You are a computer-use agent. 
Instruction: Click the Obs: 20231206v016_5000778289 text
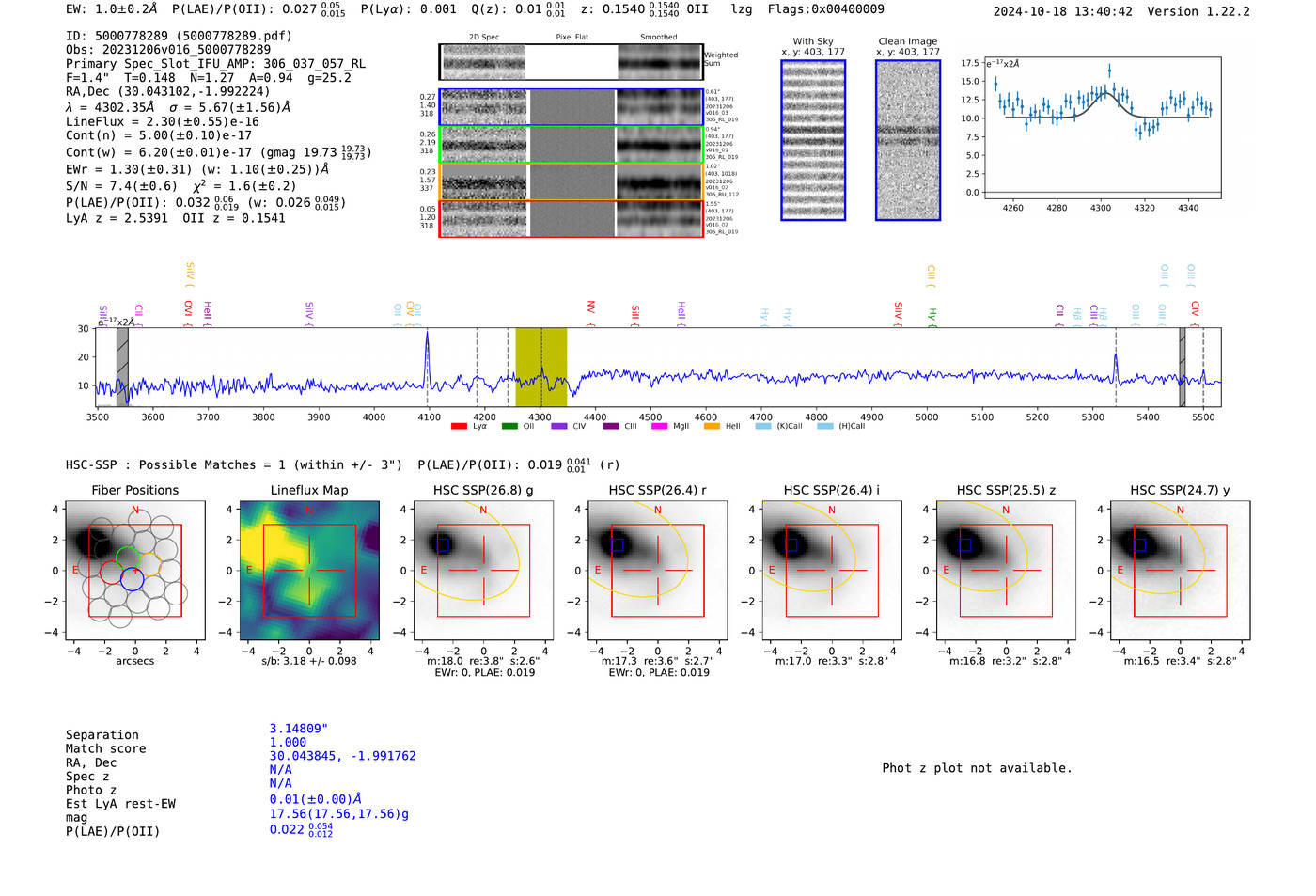tap(168, 50)
